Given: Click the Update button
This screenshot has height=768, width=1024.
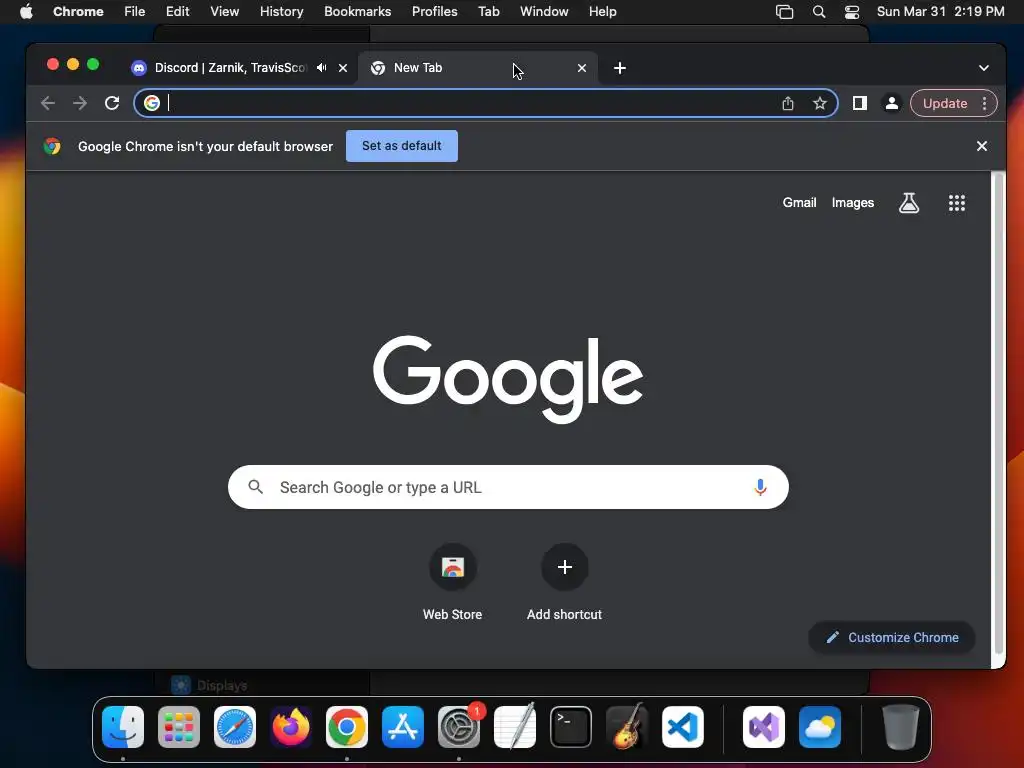Looking at the screenshot, I should click(x=944, y=103).
